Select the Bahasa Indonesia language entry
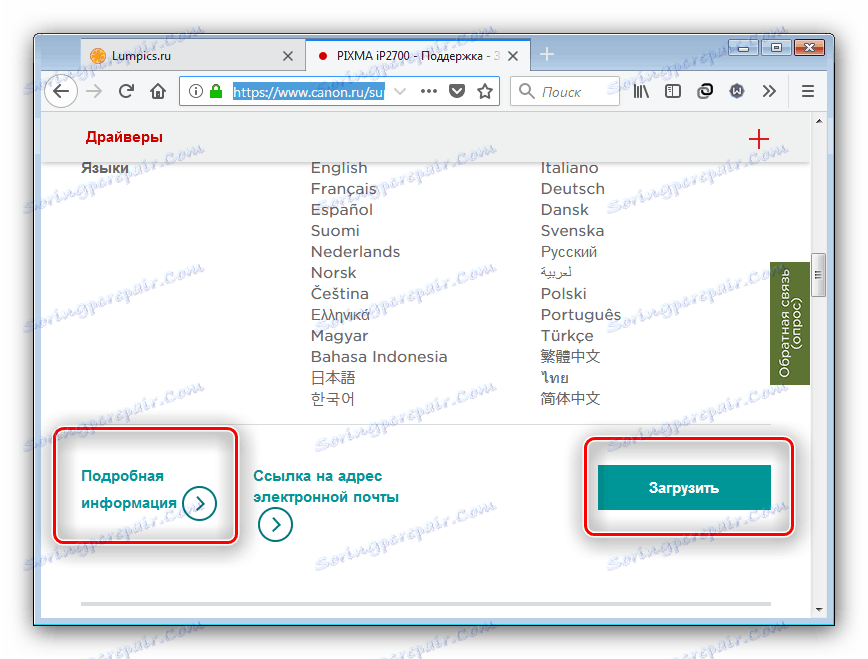Image resolution: width=868 pixels, height=659 pixels. tap(379, 357)
